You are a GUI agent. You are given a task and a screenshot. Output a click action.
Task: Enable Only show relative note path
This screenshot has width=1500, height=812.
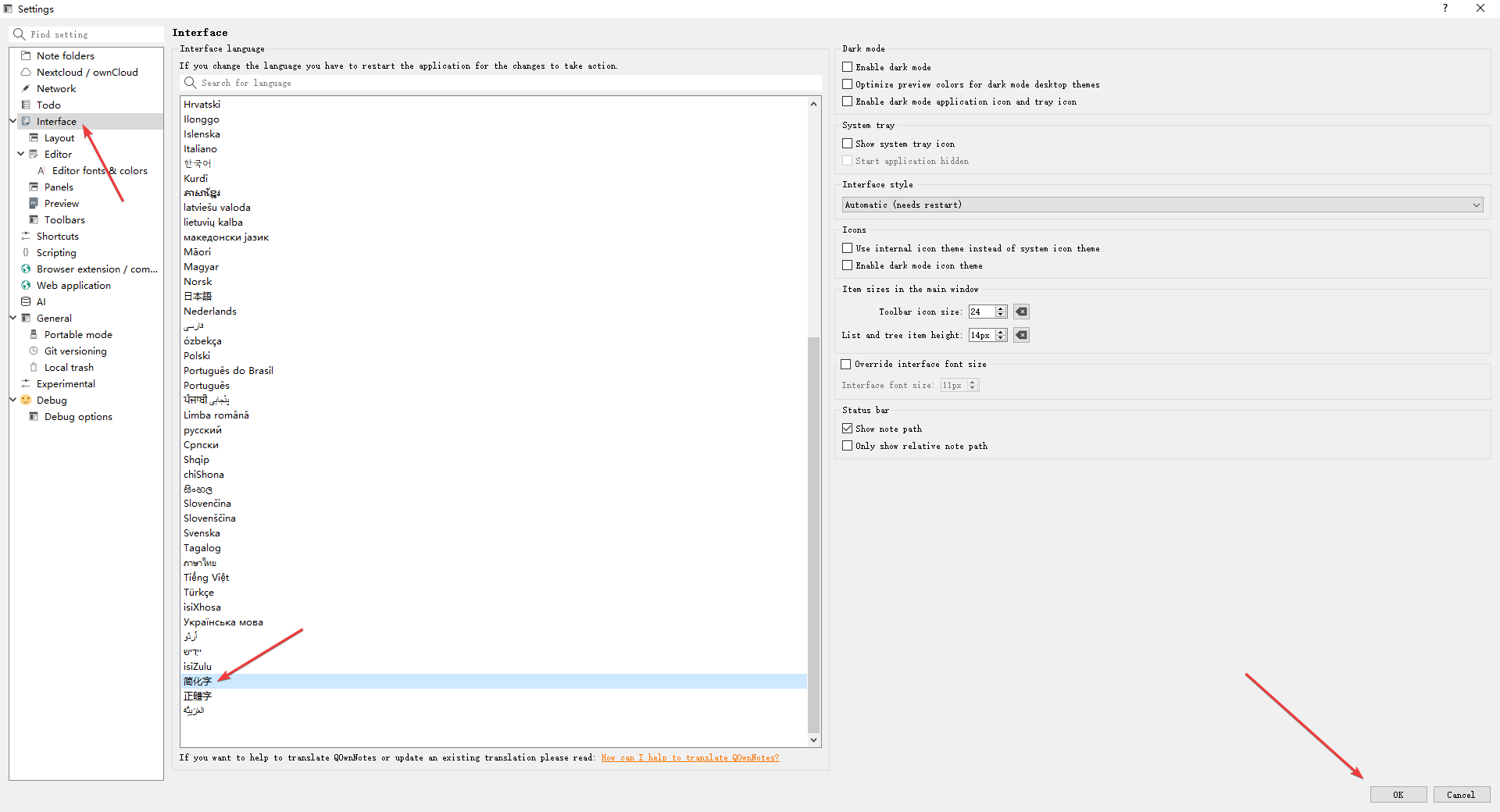tap(847, 446)
